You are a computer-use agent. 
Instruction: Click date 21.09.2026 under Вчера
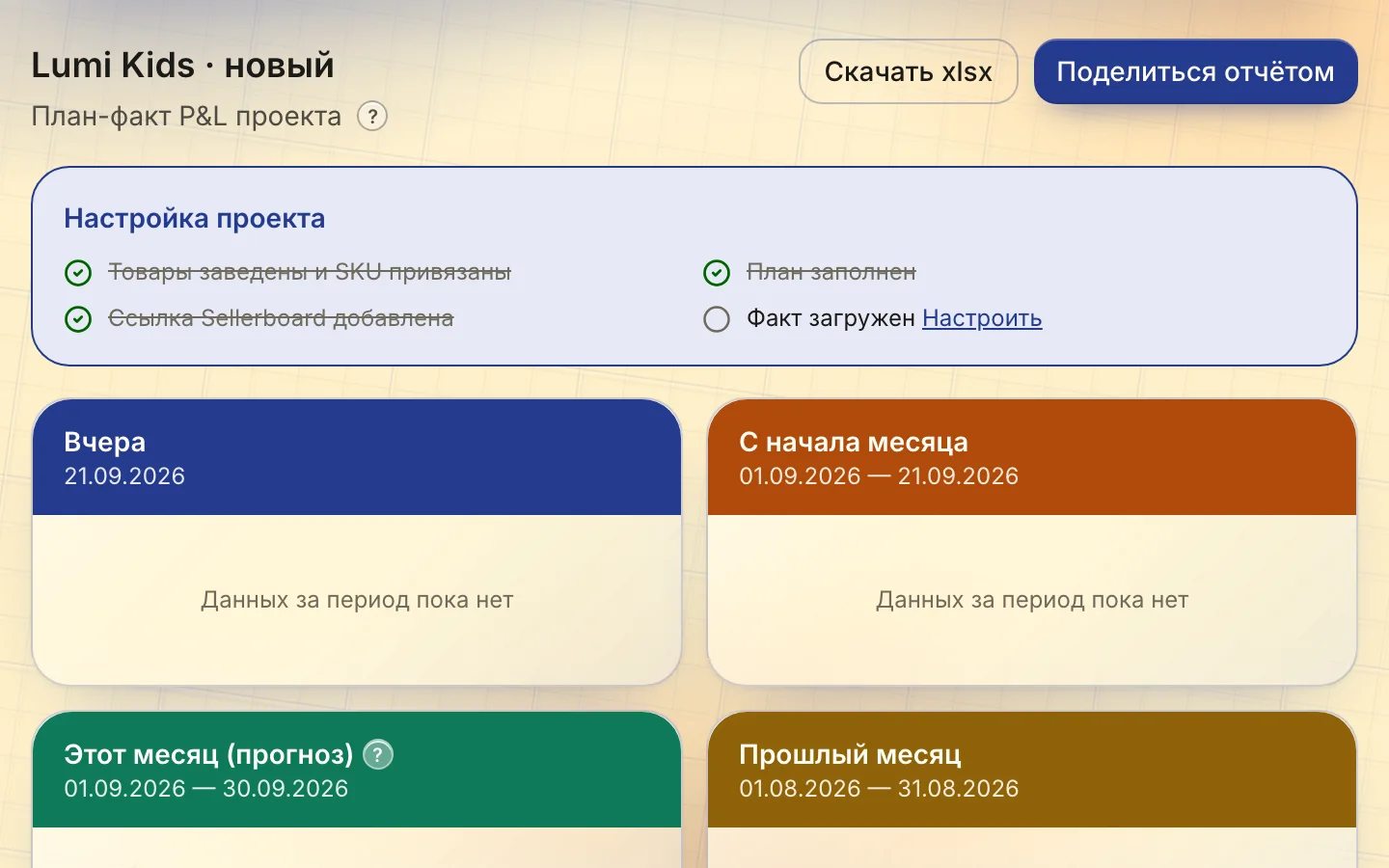(x=124, y=476)
